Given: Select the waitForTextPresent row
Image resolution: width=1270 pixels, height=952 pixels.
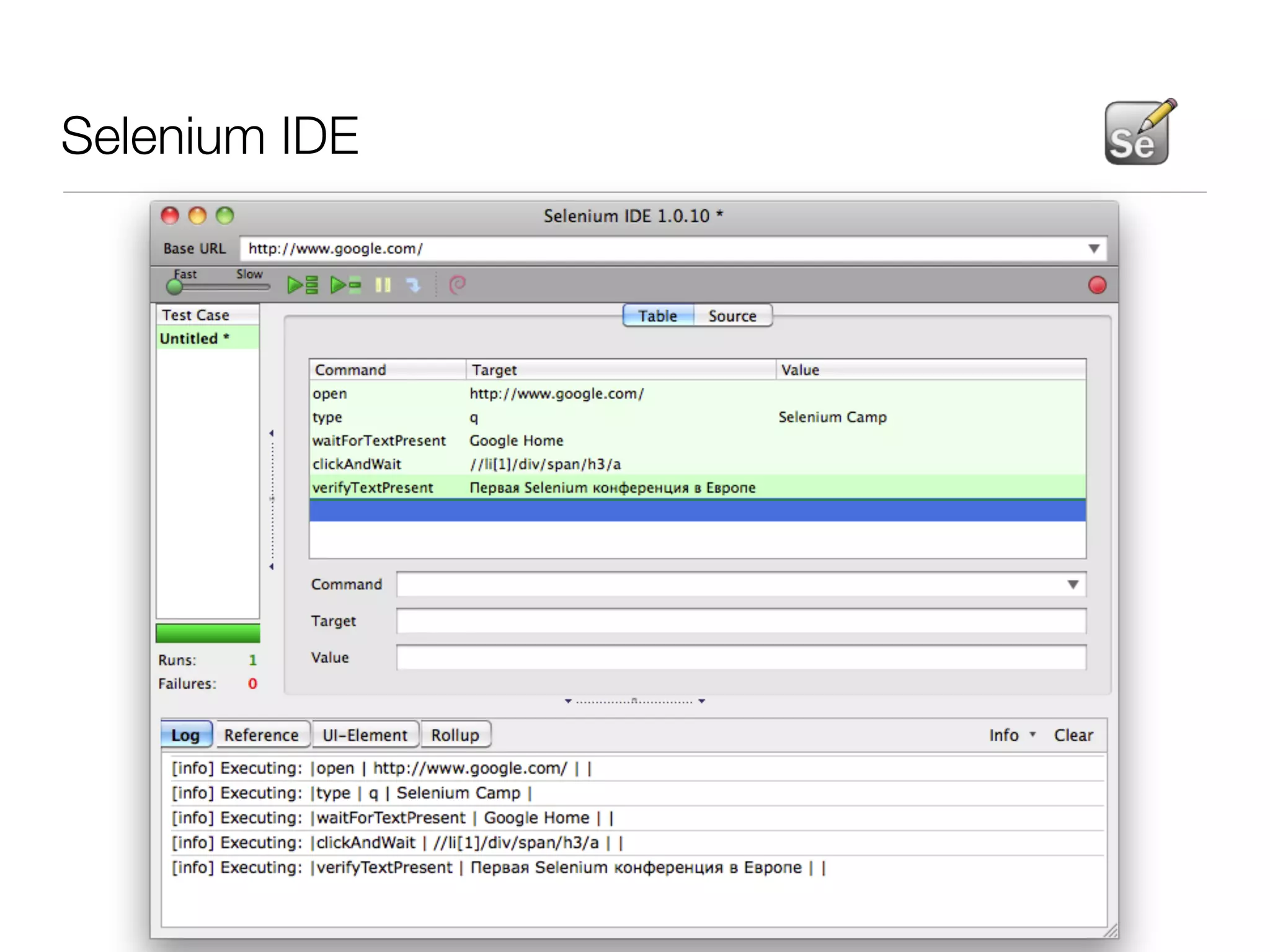Looking at the screenshot, I should pos(698,441).
